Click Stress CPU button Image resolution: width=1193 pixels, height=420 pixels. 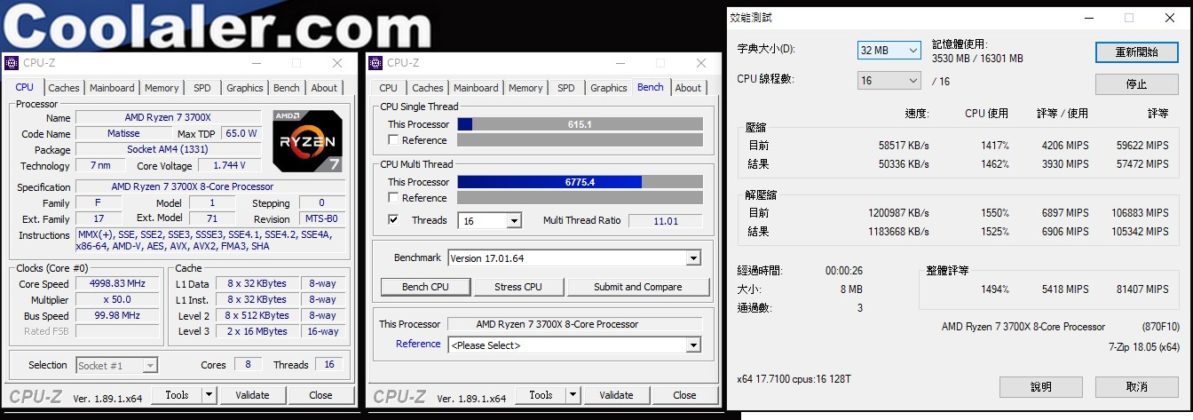[x=518, y=287]
